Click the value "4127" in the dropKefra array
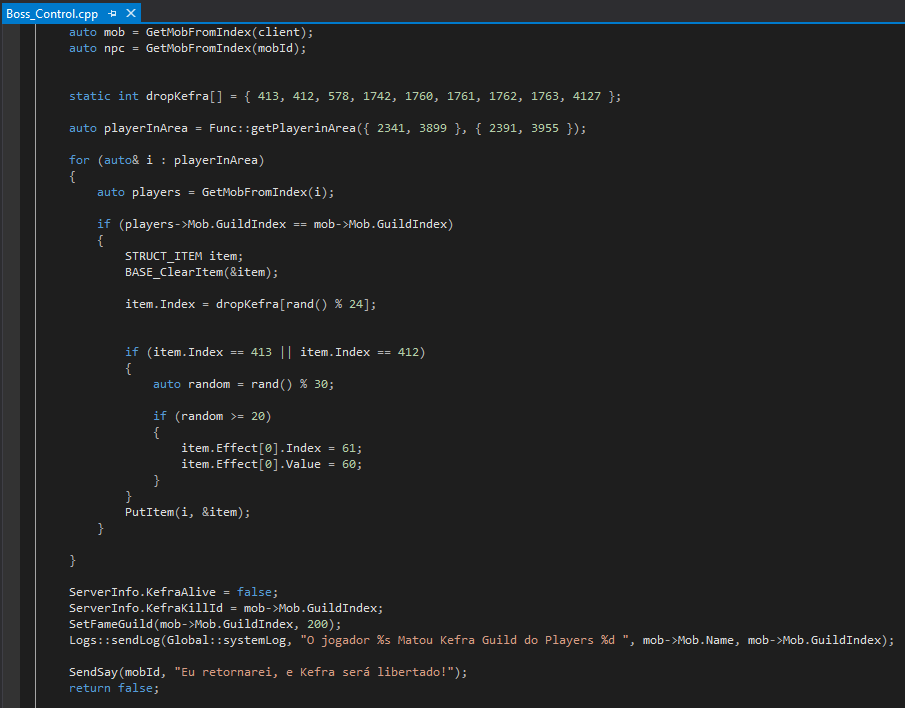 click(586, 96)
